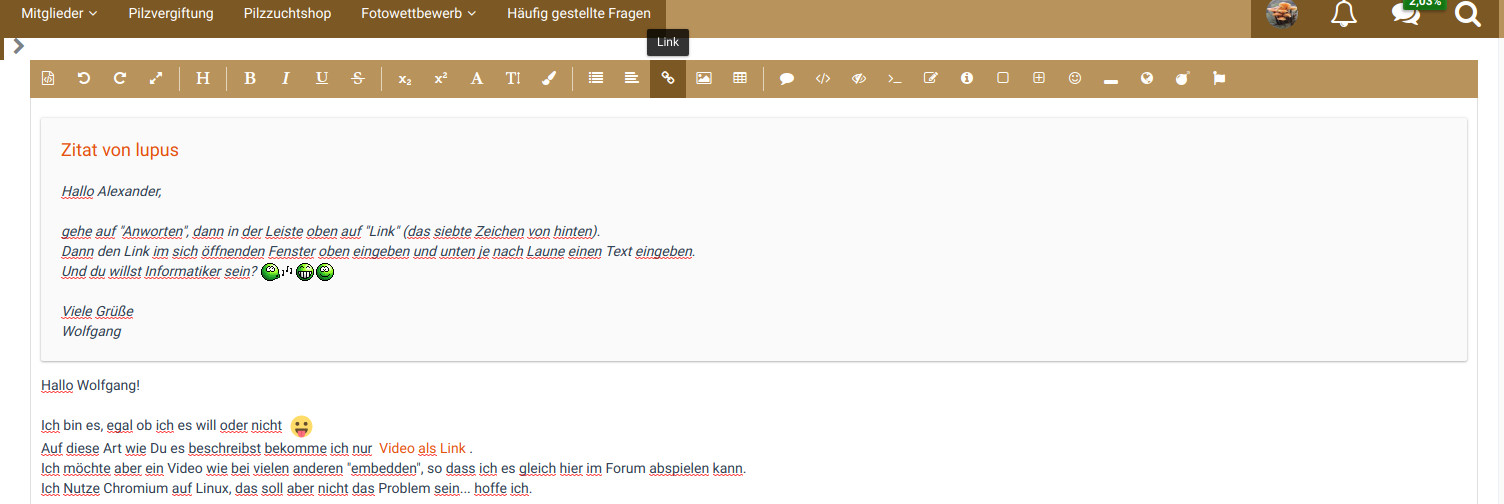This screenshot has height=504, width=1504.
Task: Open the smiley emoji picker
Action: (x=1075, y=78)
